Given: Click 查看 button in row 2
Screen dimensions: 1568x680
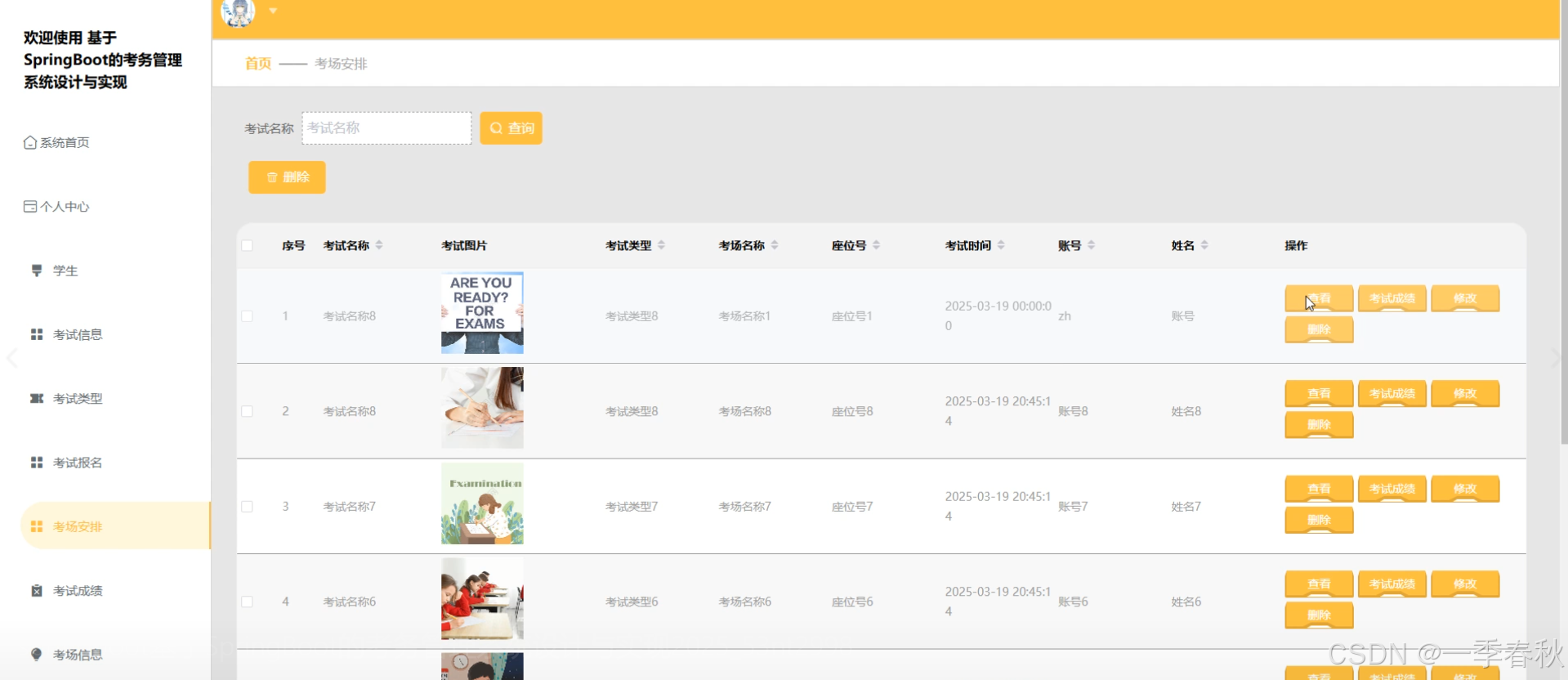Looking at the screenshot, I should (1319, 393).
